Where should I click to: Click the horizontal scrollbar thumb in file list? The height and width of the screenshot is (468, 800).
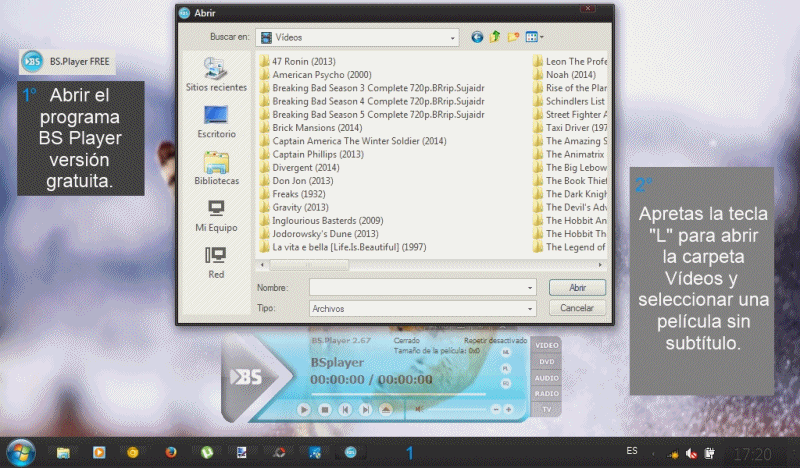(x=309, y=265)
